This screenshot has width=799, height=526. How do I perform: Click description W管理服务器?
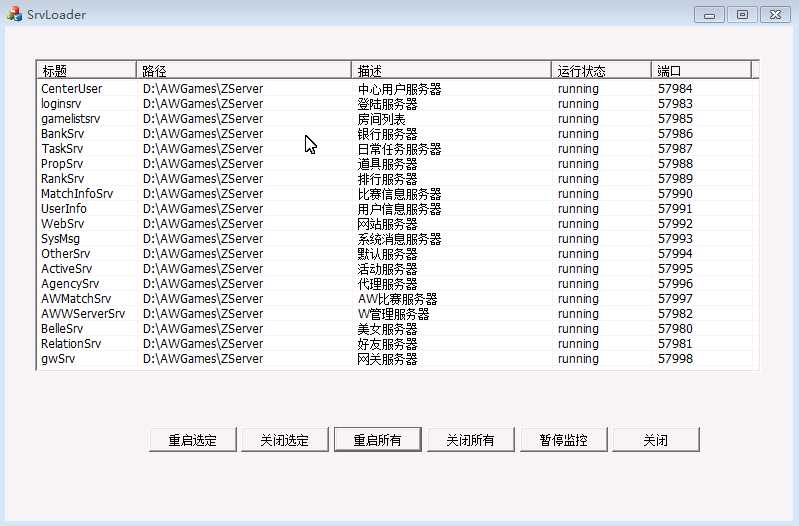click(393, 314)
